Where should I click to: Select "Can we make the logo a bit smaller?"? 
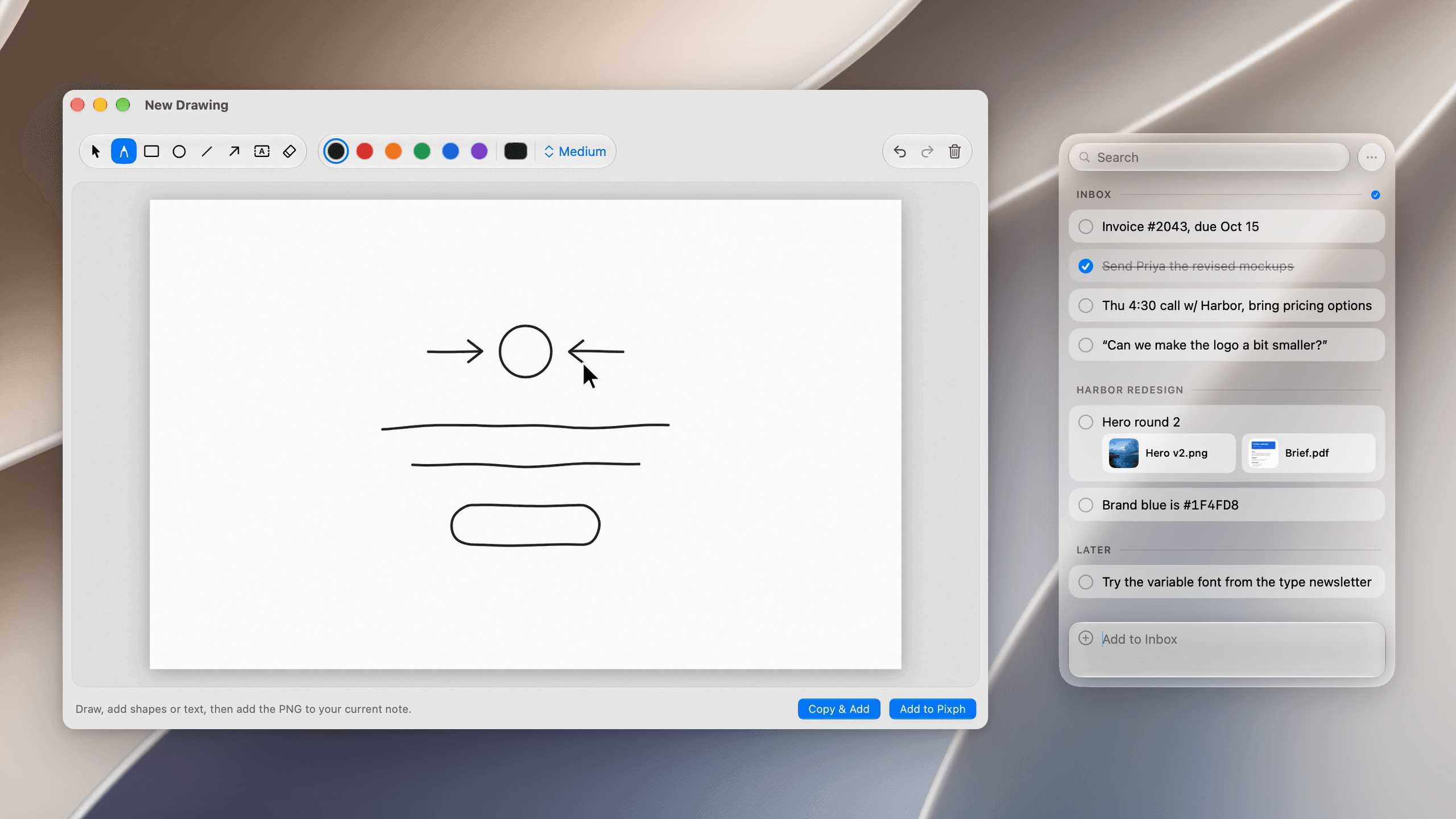[x=1215, y=345]
